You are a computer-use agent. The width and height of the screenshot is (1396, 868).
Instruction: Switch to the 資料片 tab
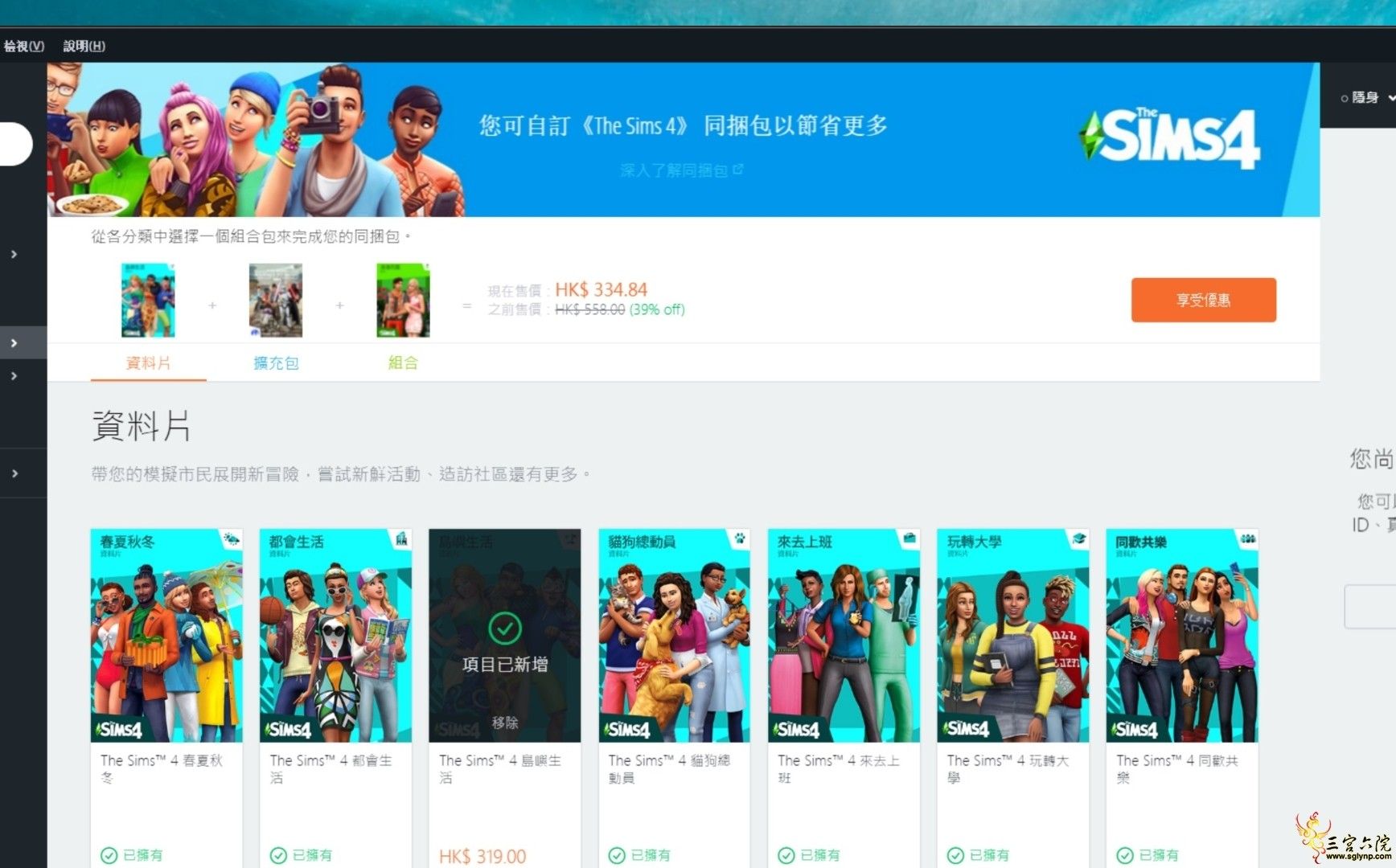coord(148,363)
